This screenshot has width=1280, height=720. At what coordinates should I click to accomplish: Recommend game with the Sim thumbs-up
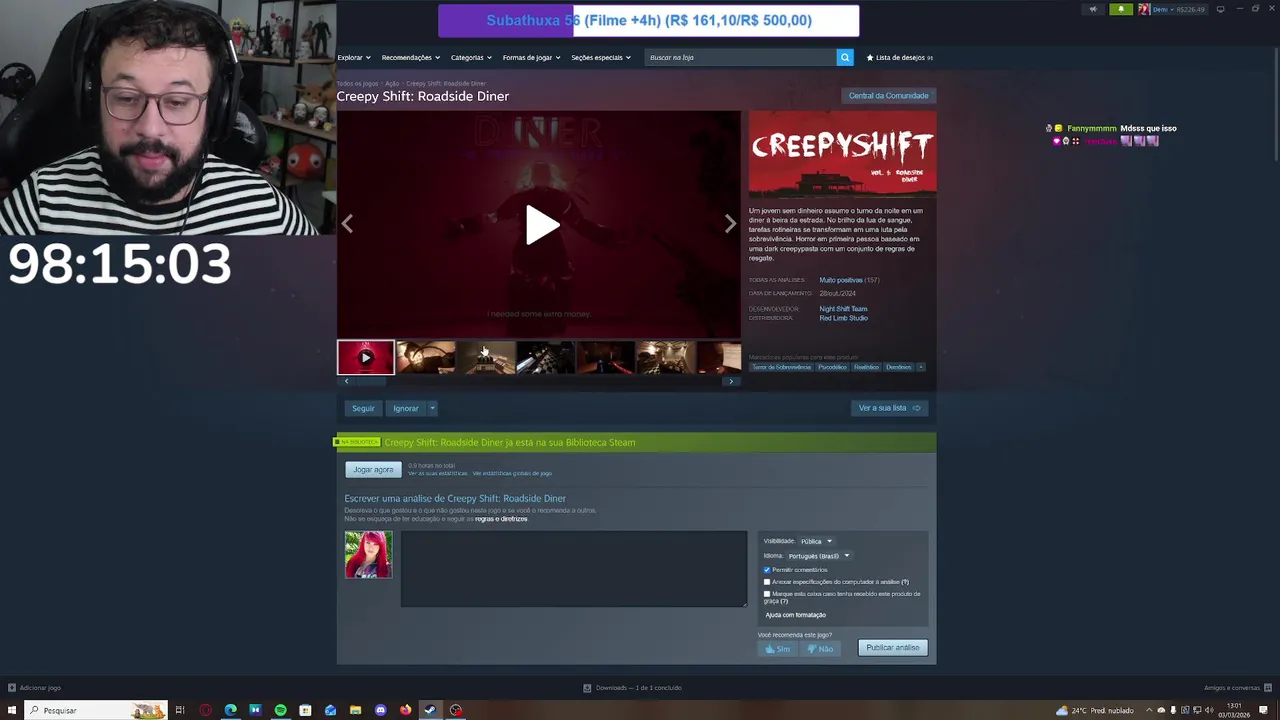click(777, 648)
